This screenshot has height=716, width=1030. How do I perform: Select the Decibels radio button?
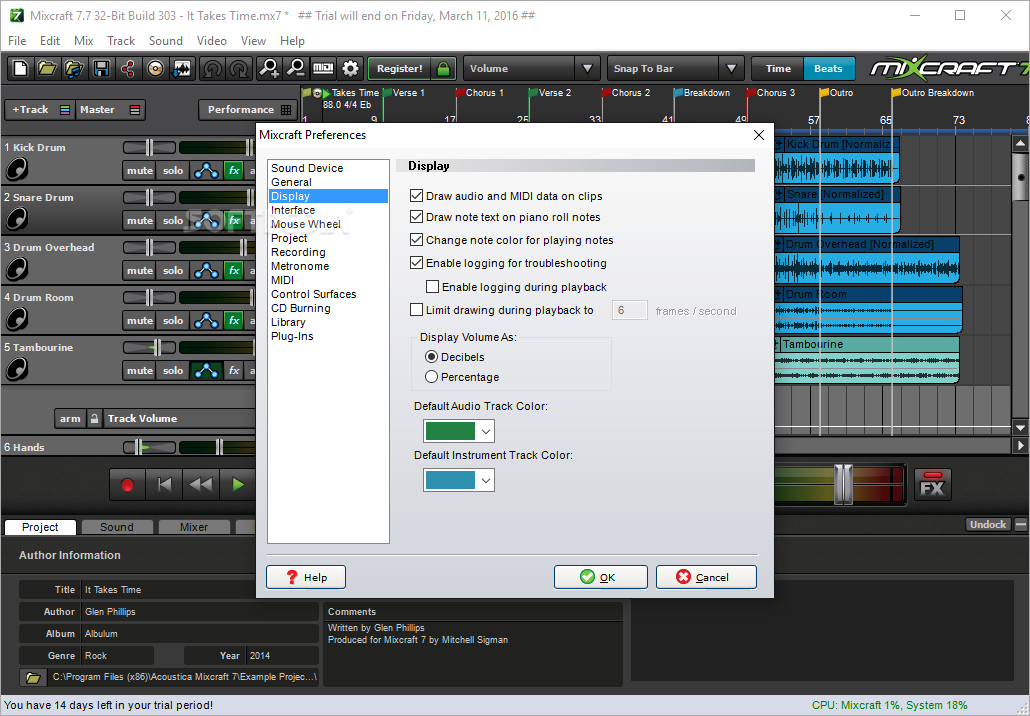(x=431, y=357)
